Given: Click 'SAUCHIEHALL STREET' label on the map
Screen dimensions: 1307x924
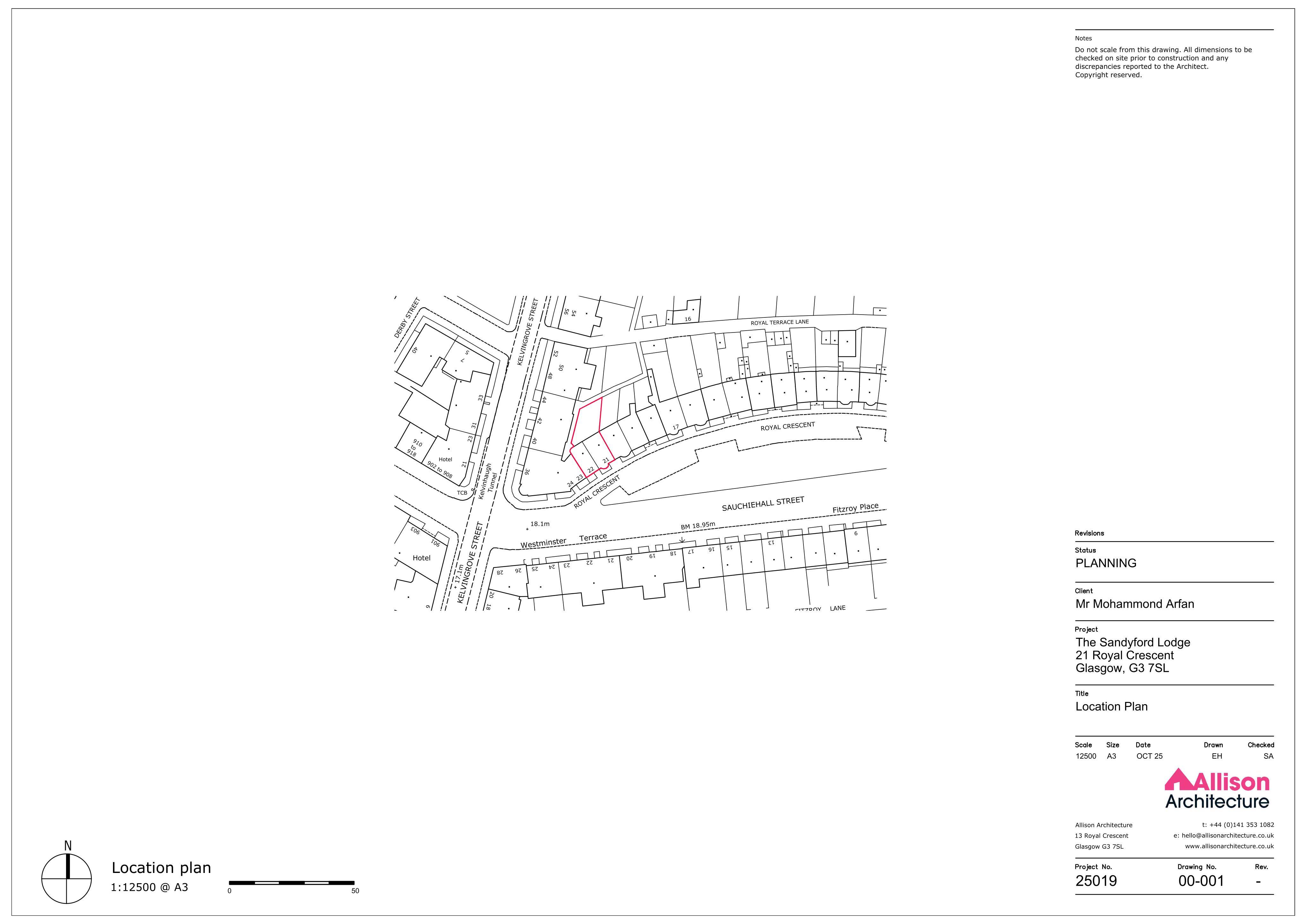Looking at the screenshot, I should [x=763, y=504].
